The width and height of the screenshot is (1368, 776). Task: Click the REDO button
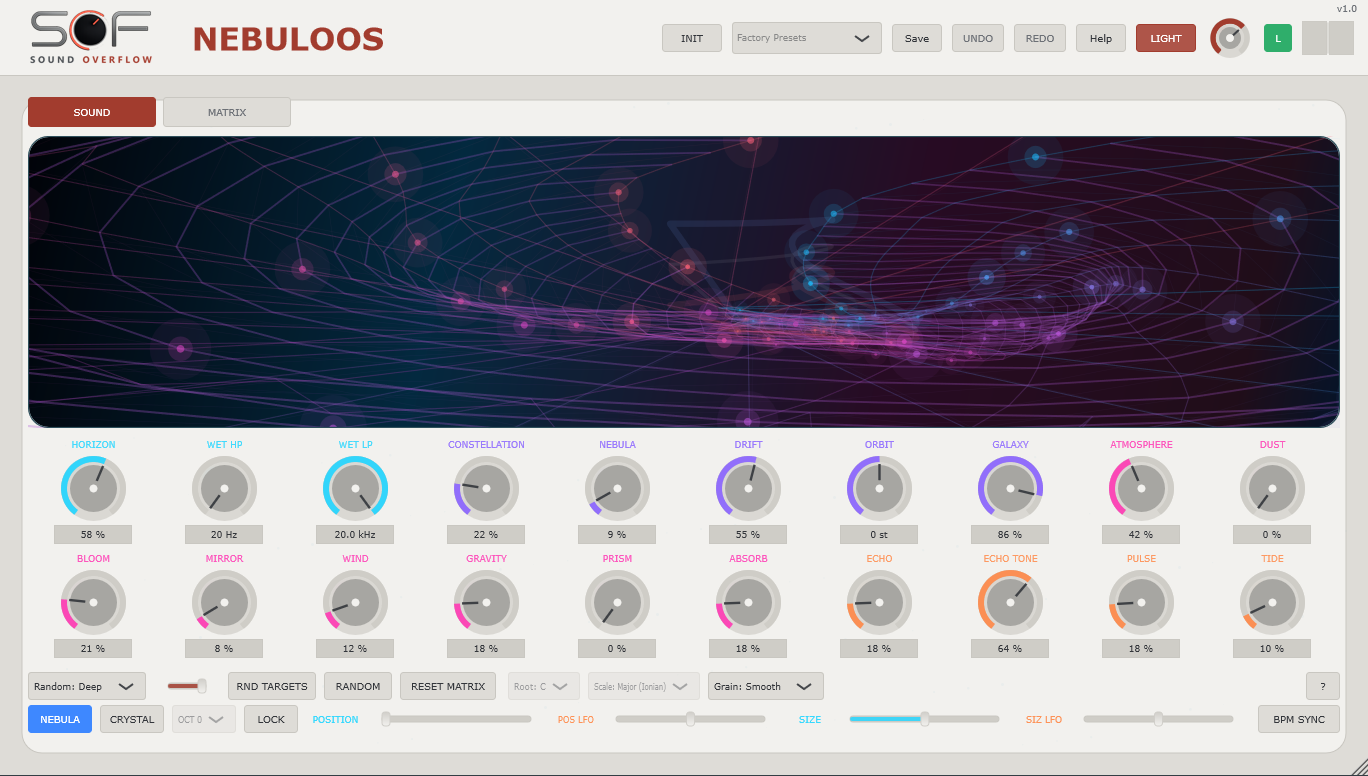click(x=1040, y=38)
